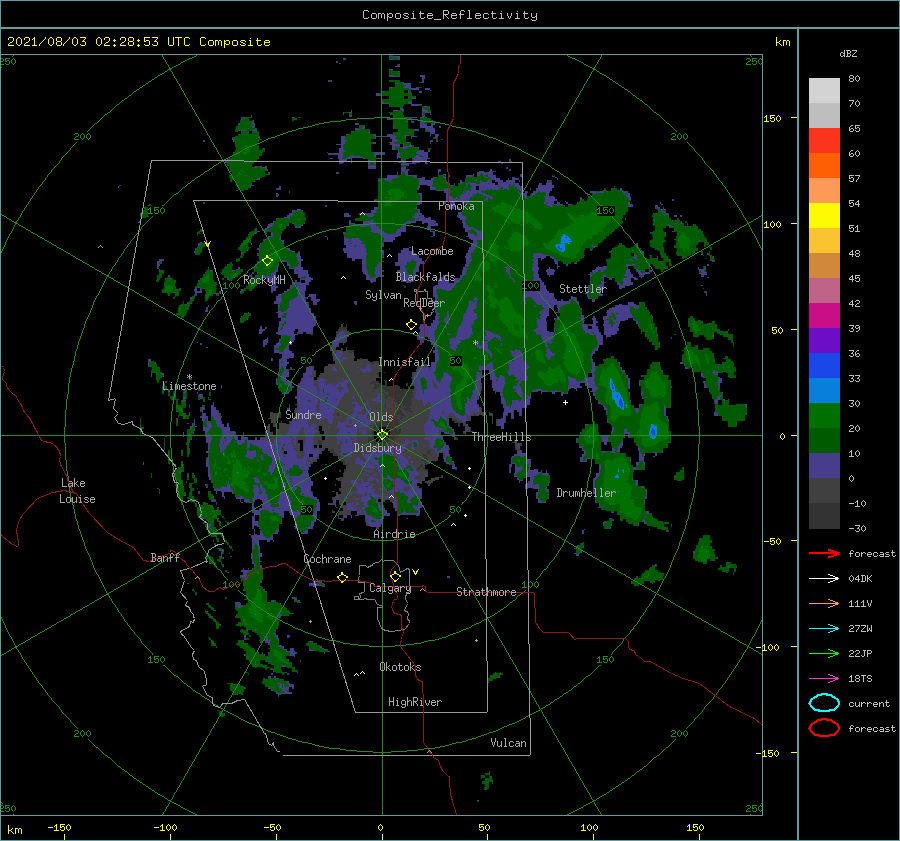Click the yellow diamond marker below Cochrane
This screenshot has width=900, height=841.
pyautogui.click(x=343, y=578)
